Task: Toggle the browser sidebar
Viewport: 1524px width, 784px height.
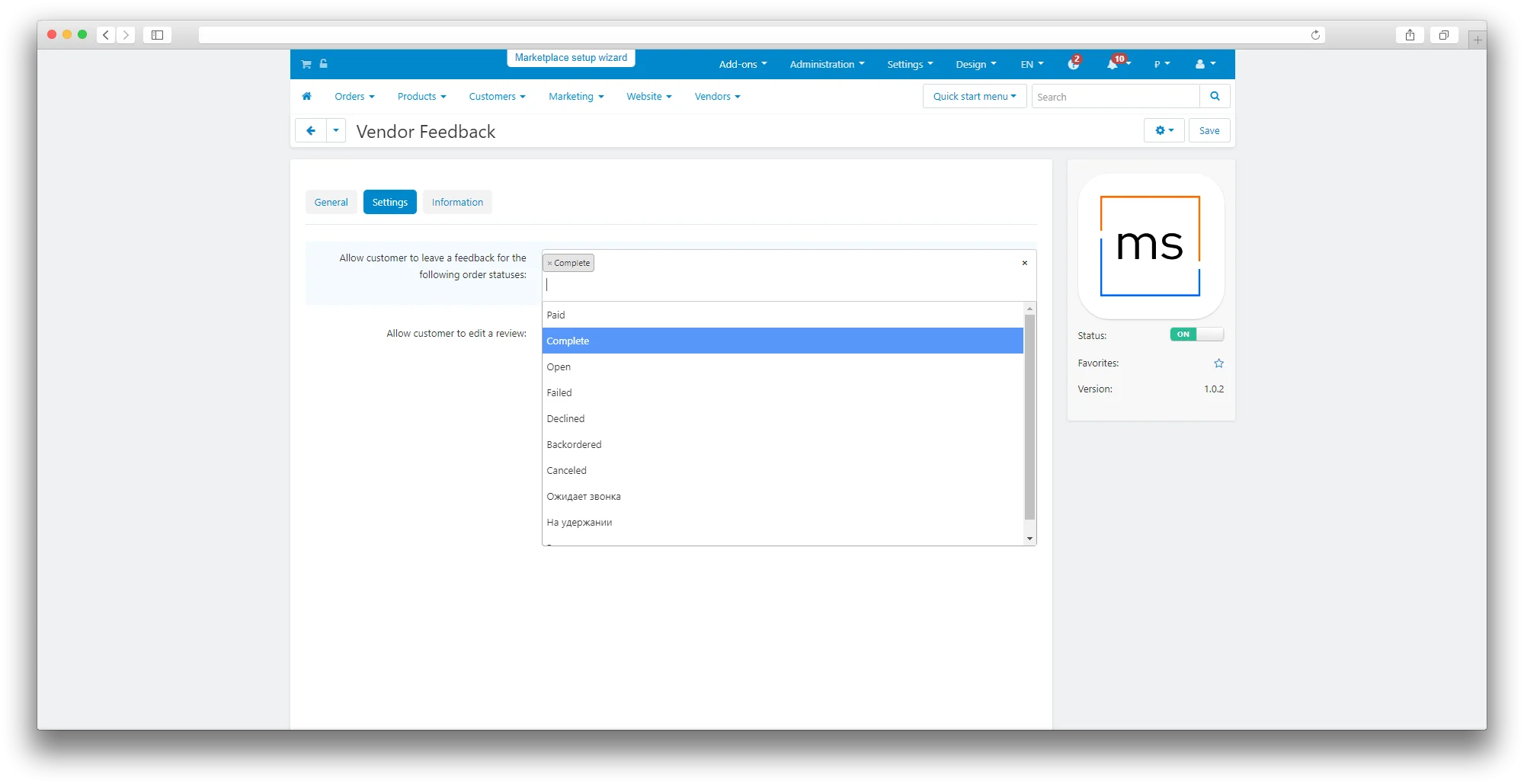Action: (158, 35)
